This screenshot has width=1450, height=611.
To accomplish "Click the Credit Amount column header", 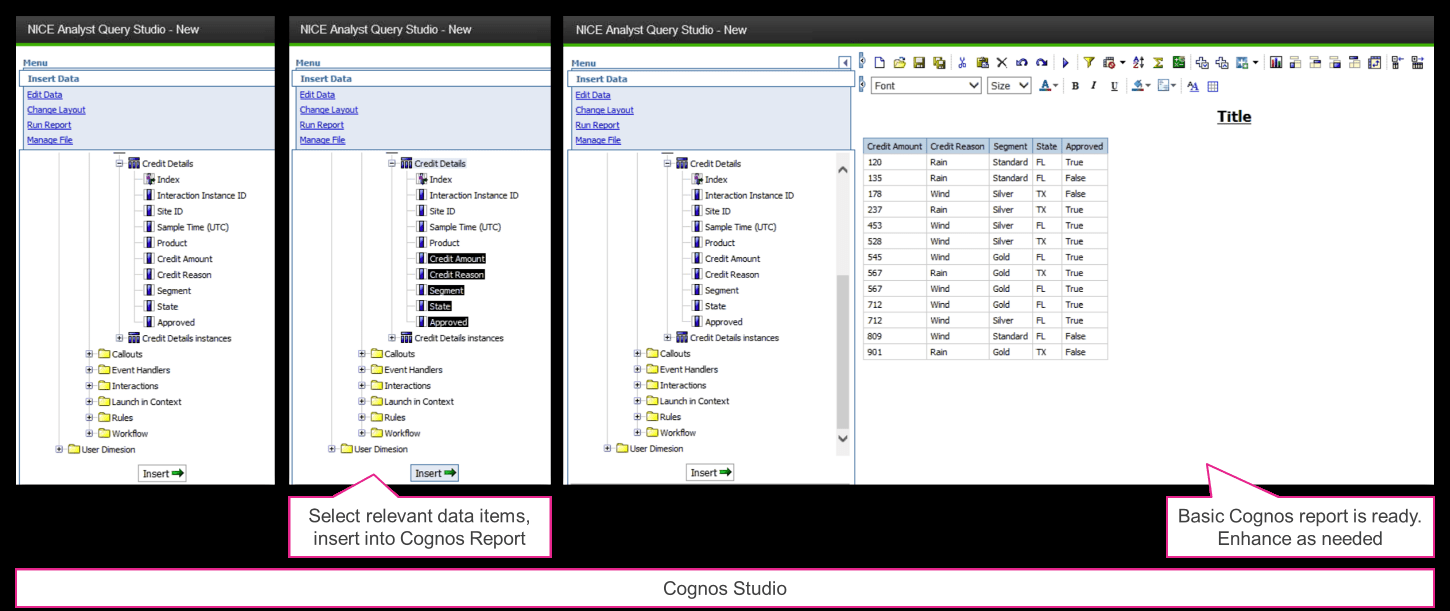I will coord(895,146).
